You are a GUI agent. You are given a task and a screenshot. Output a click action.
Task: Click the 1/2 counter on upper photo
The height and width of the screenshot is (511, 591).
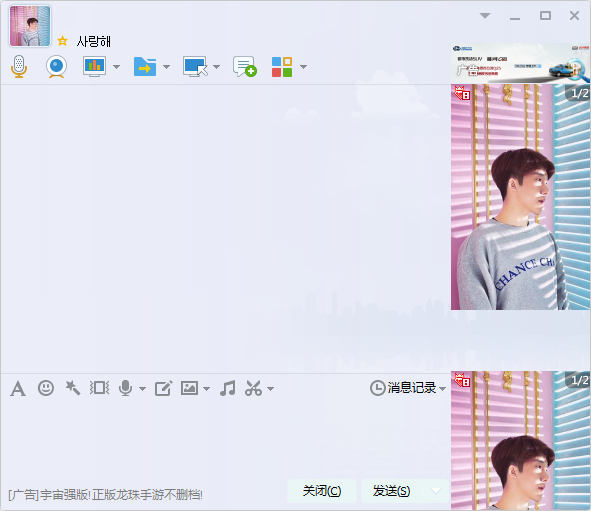coord(579,93)
